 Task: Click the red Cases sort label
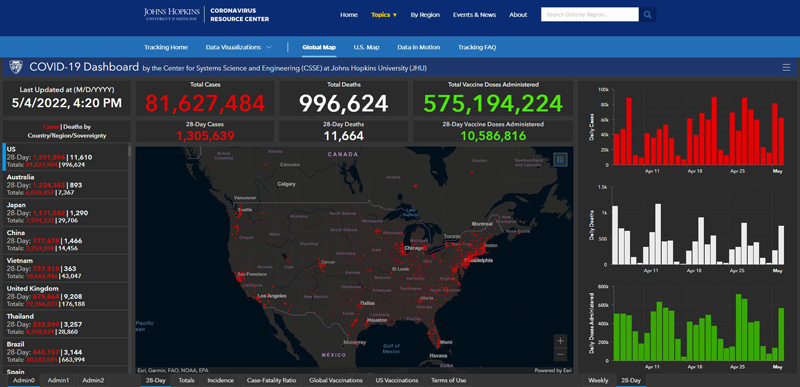click(x=51, y=127)
